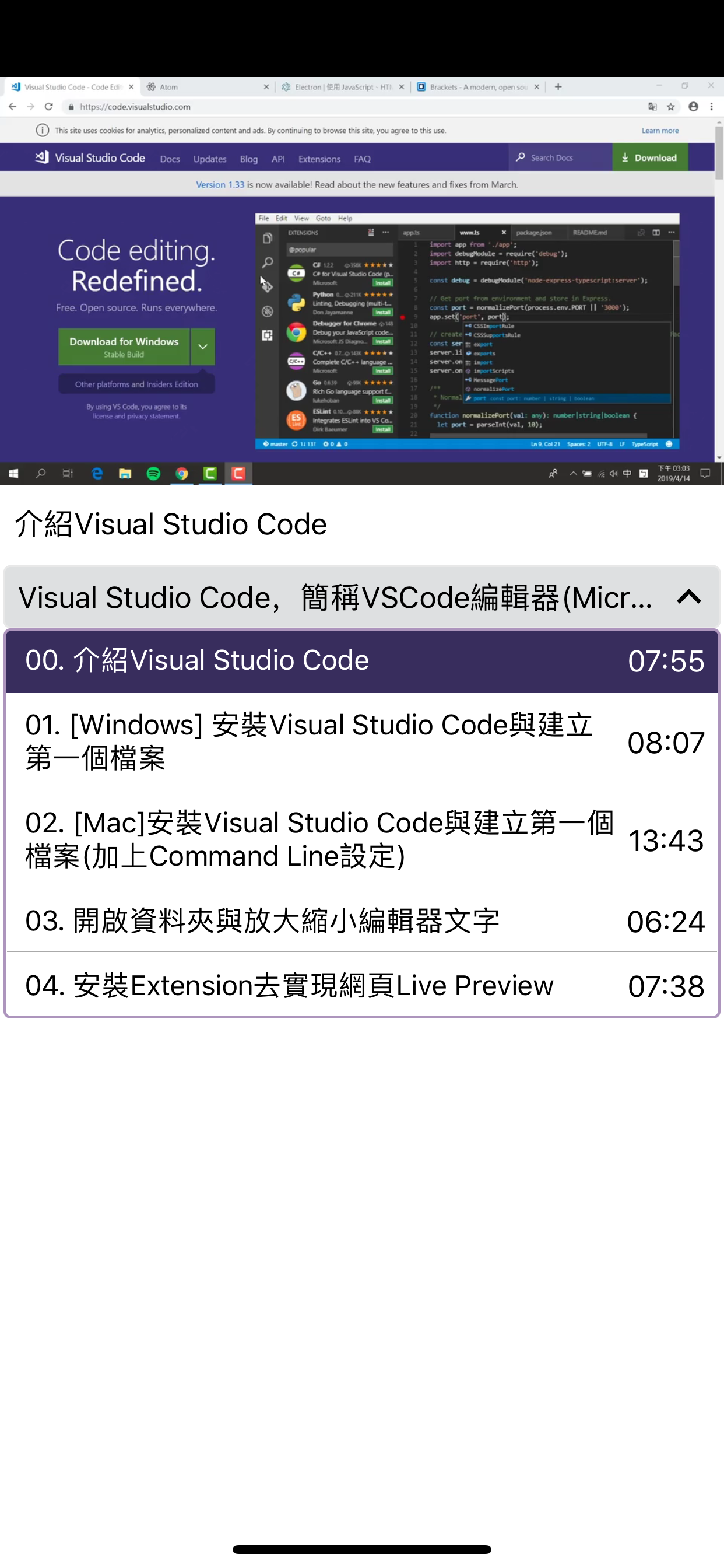
Task: Open a new browser tab with plus
Action: point(558,87)
